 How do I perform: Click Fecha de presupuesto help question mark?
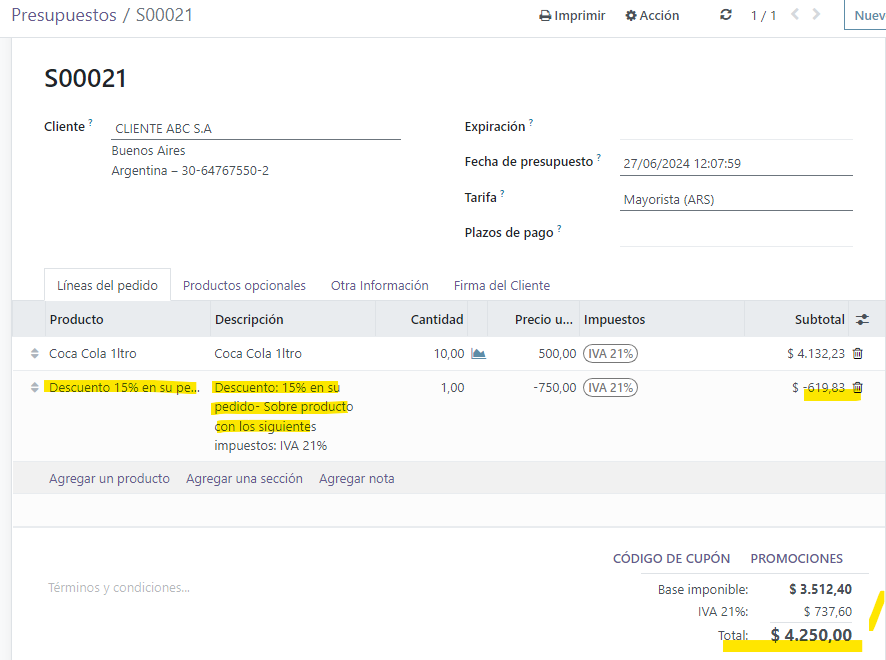tap(599, 158)
